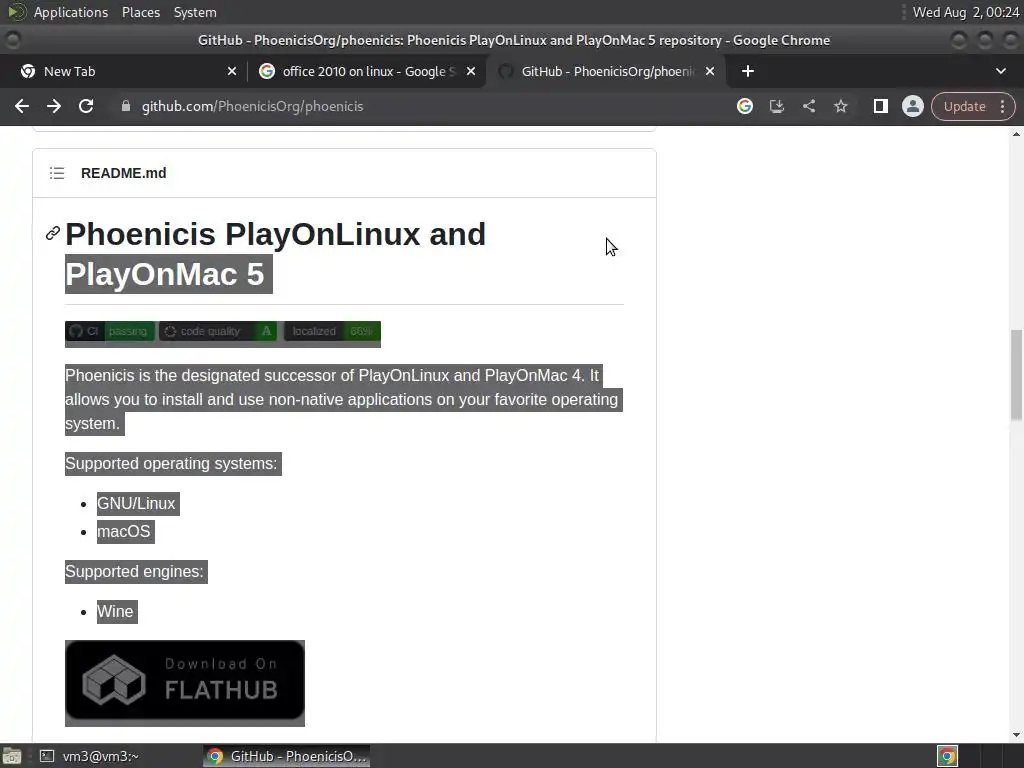Go forward to the next page
The width and height of the screenshot is (1024, 768).
pos(54,106)
